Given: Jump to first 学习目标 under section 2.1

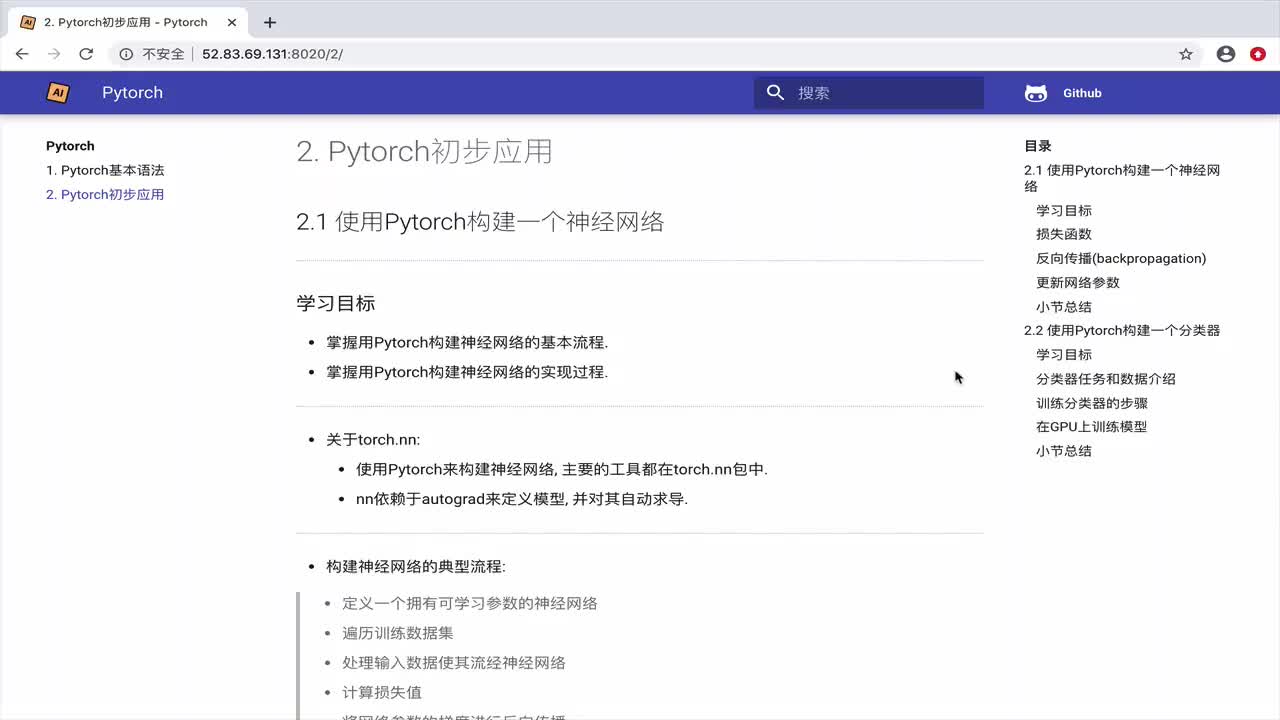Looking at the screenshot, I should point(1064,210).
